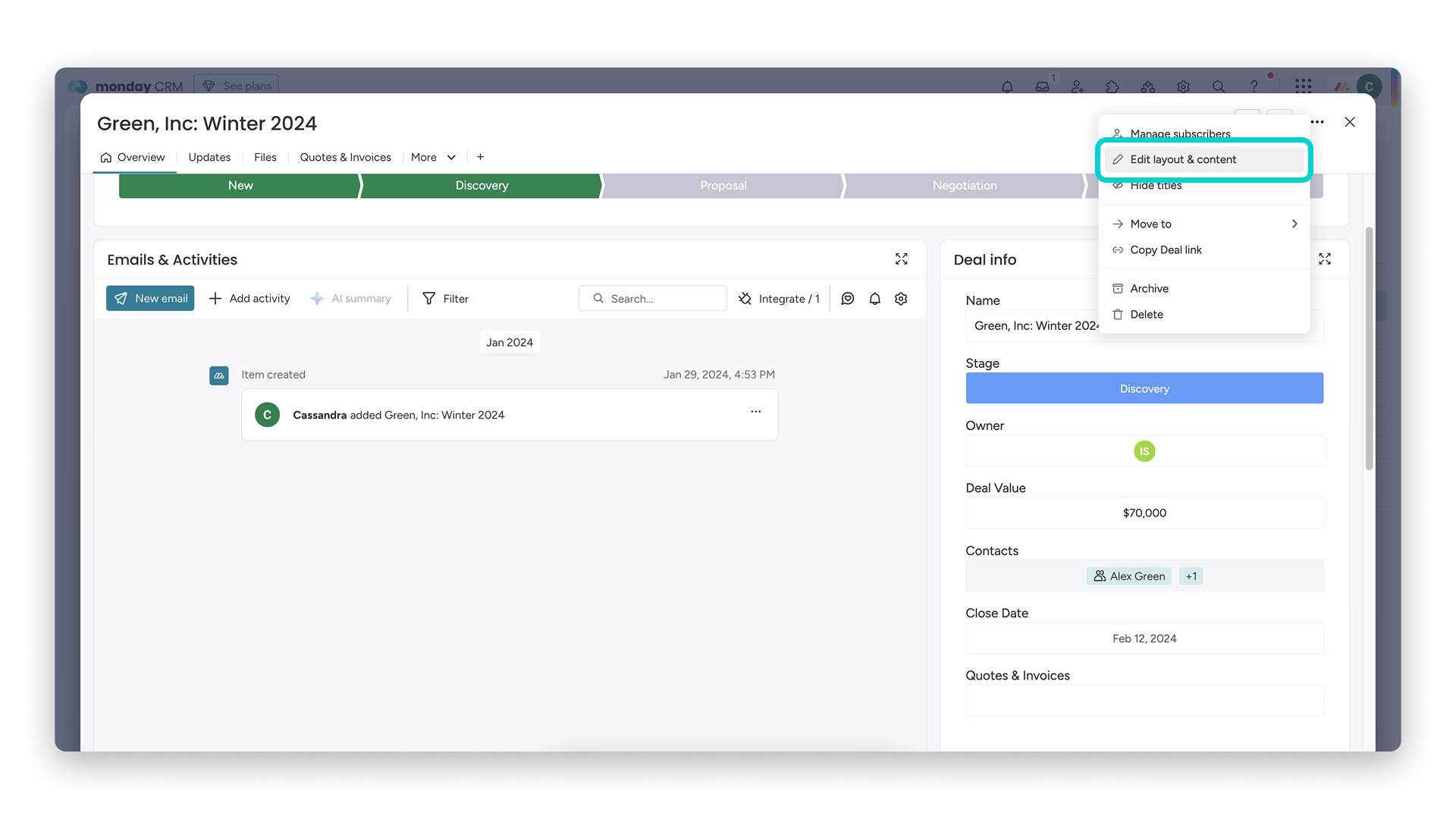The width and height of the screenshot is (1456, 819).
Task: Click the See plans button
Action: point(237,86)
